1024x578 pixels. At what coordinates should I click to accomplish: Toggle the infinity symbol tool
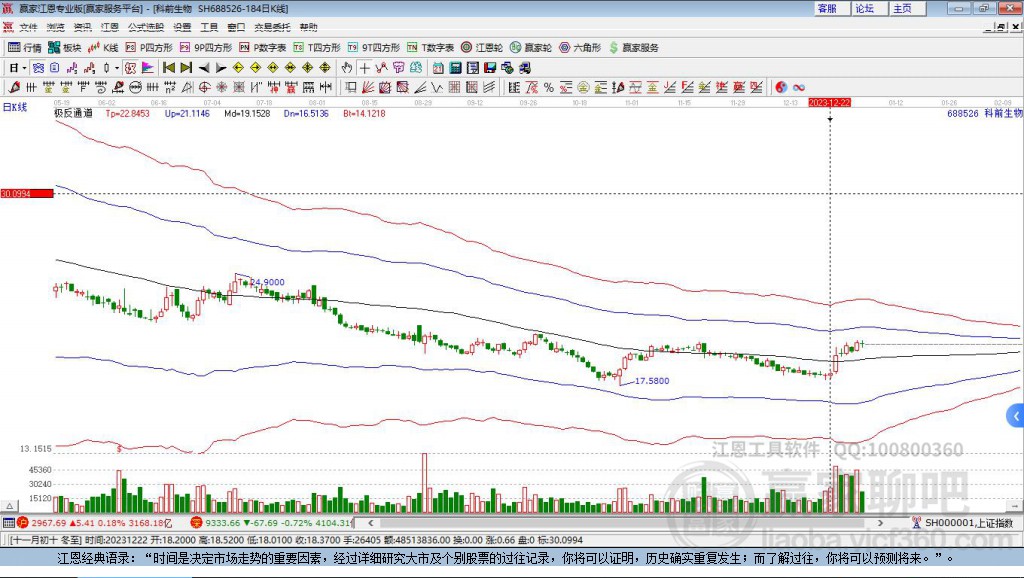click(799, 87)
